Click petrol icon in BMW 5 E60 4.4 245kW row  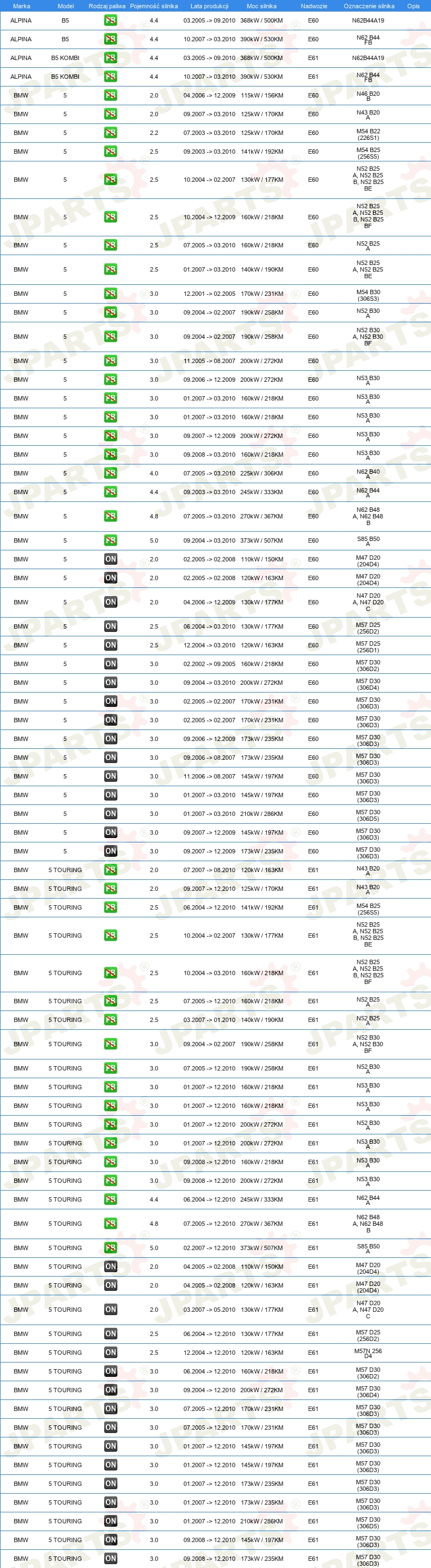pyautogui.click(x=110, y=492)
